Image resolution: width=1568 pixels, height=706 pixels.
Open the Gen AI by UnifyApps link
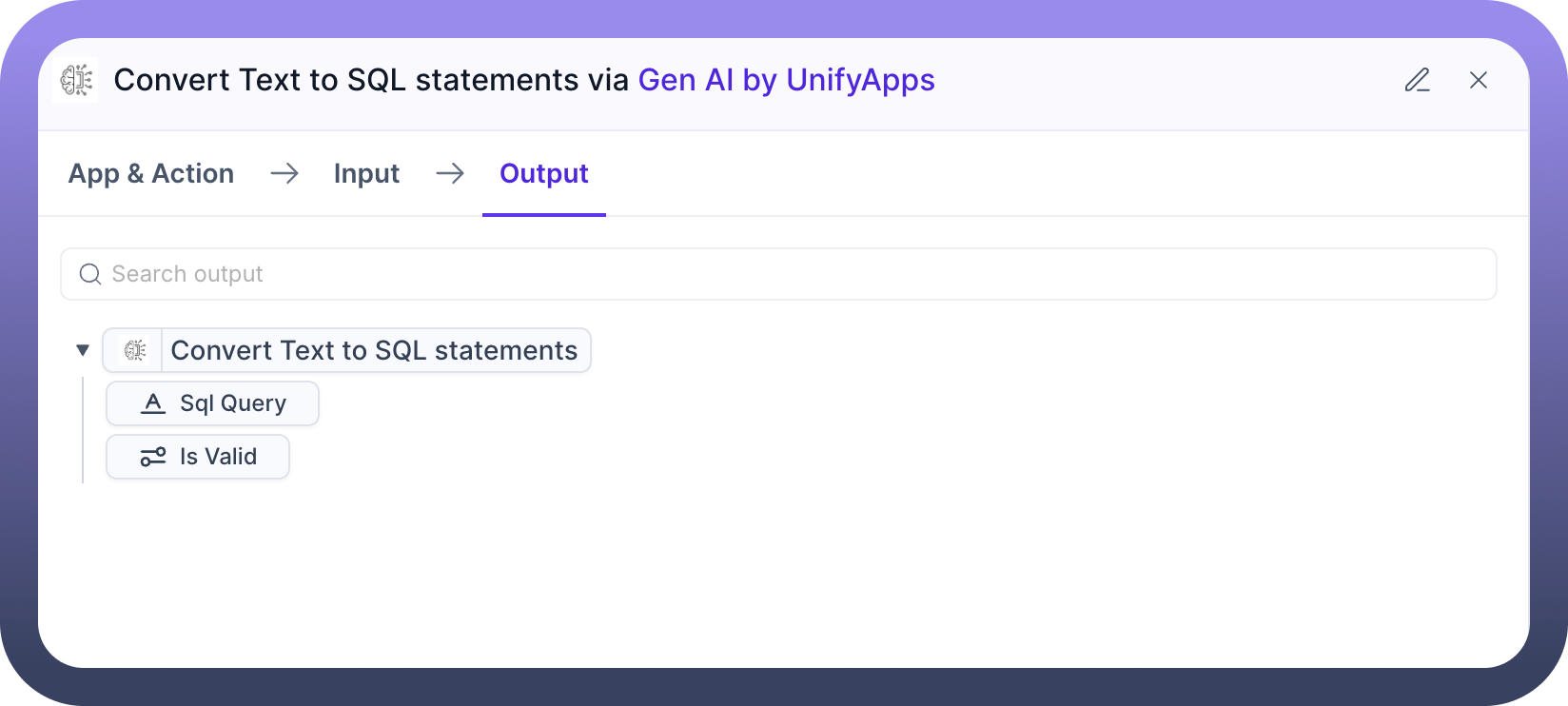[786, 81]
